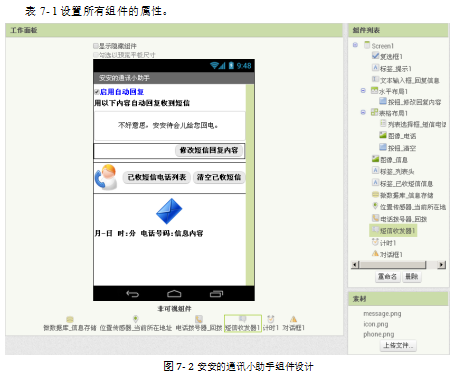
Task: Select phone.png in the media panel
Action: 379,334
